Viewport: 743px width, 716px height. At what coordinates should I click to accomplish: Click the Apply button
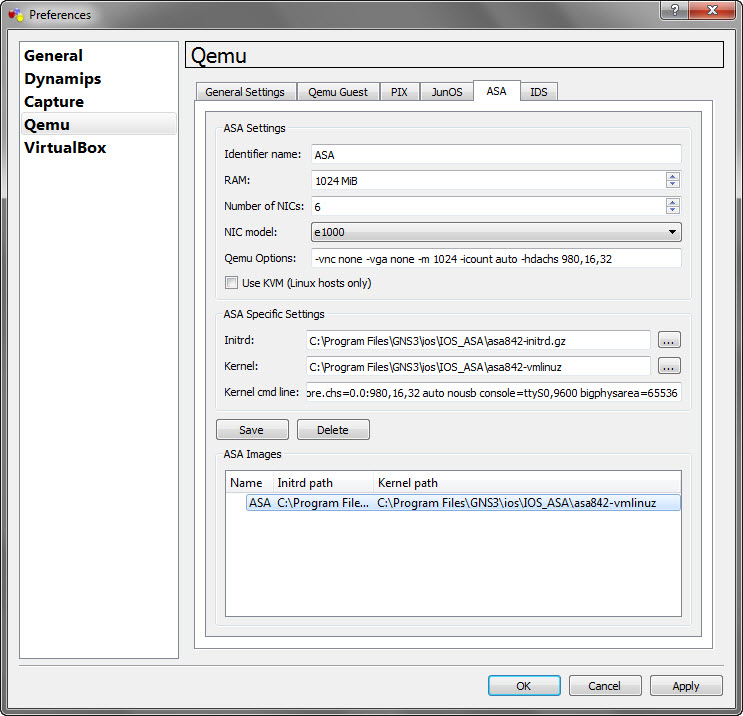(686, 686)
